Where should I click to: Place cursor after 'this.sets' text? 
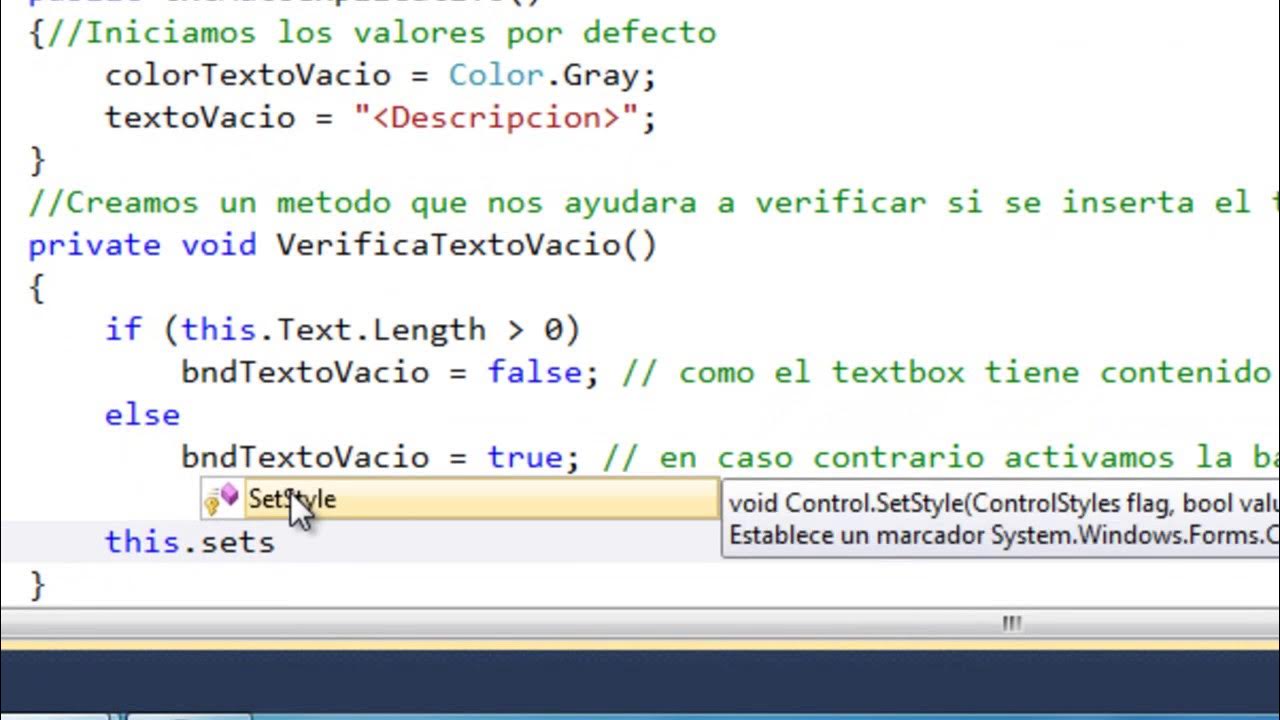click(276, 542)
